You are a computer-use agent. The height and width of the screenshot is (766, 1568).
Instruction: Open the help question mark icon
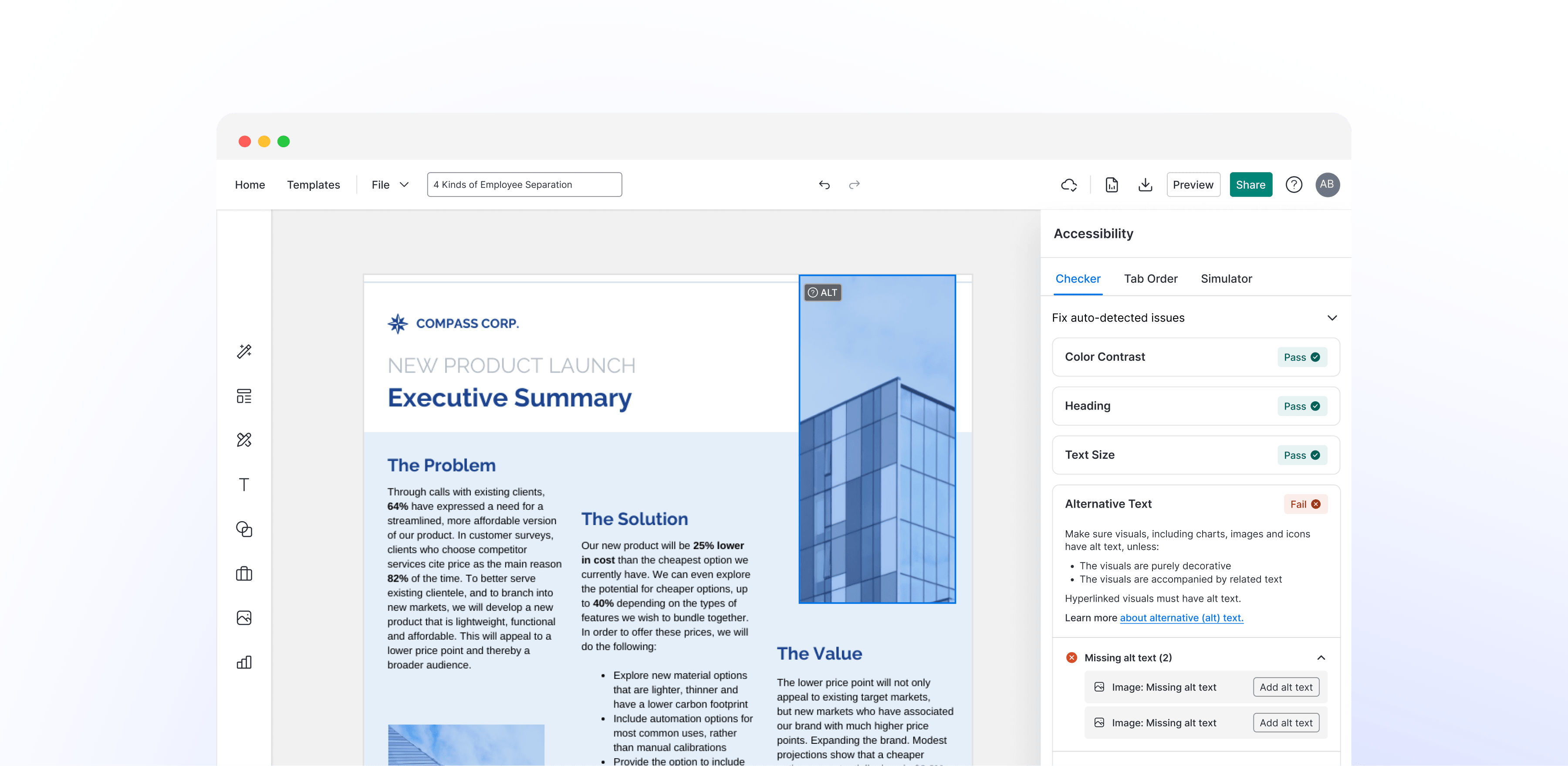[1294, 184]
